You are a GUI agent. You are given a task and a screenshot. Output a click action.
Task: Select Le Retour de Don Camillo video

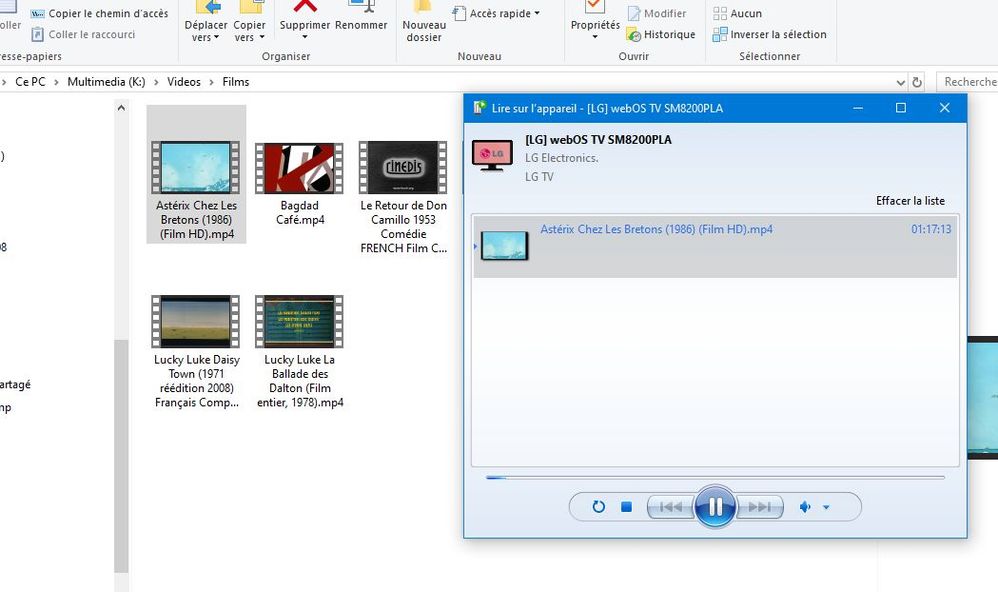403,168
